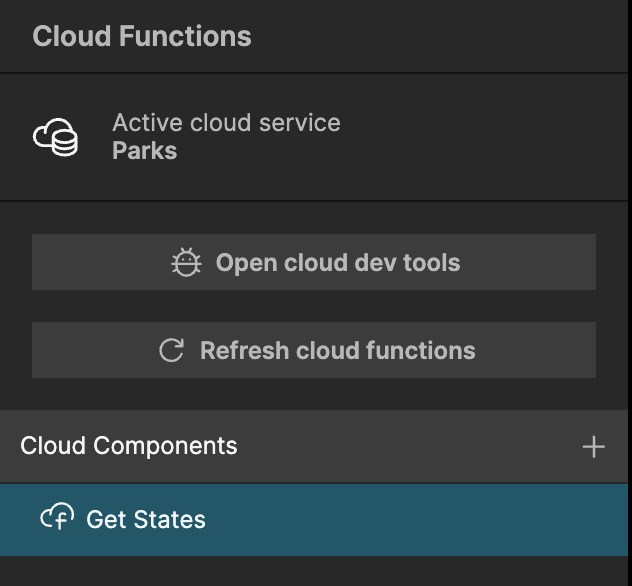Open cloud dev tools
Screen dimensions: 632x586
[314, 262]
